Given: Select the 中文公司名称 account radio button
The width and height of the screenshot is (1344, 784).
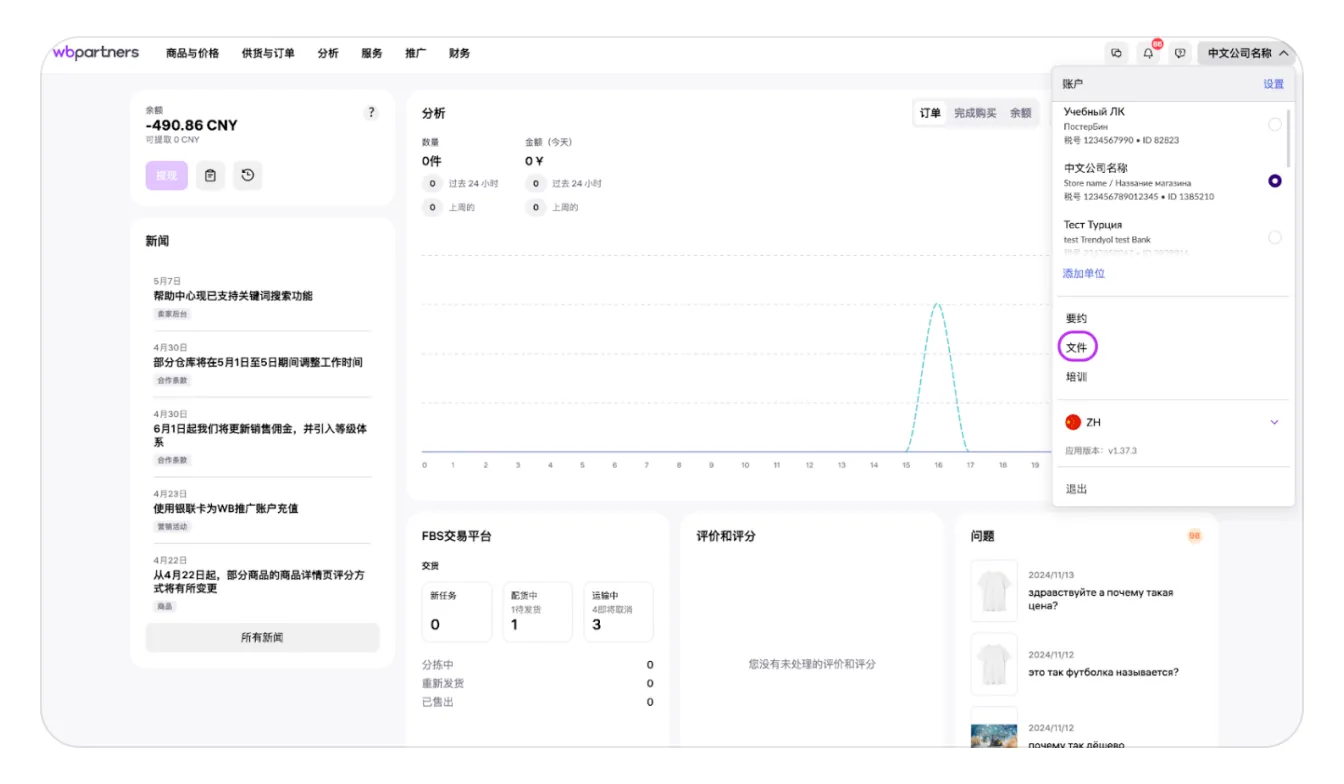Looking at the screenshot, I should click(x=1274, y=181).
